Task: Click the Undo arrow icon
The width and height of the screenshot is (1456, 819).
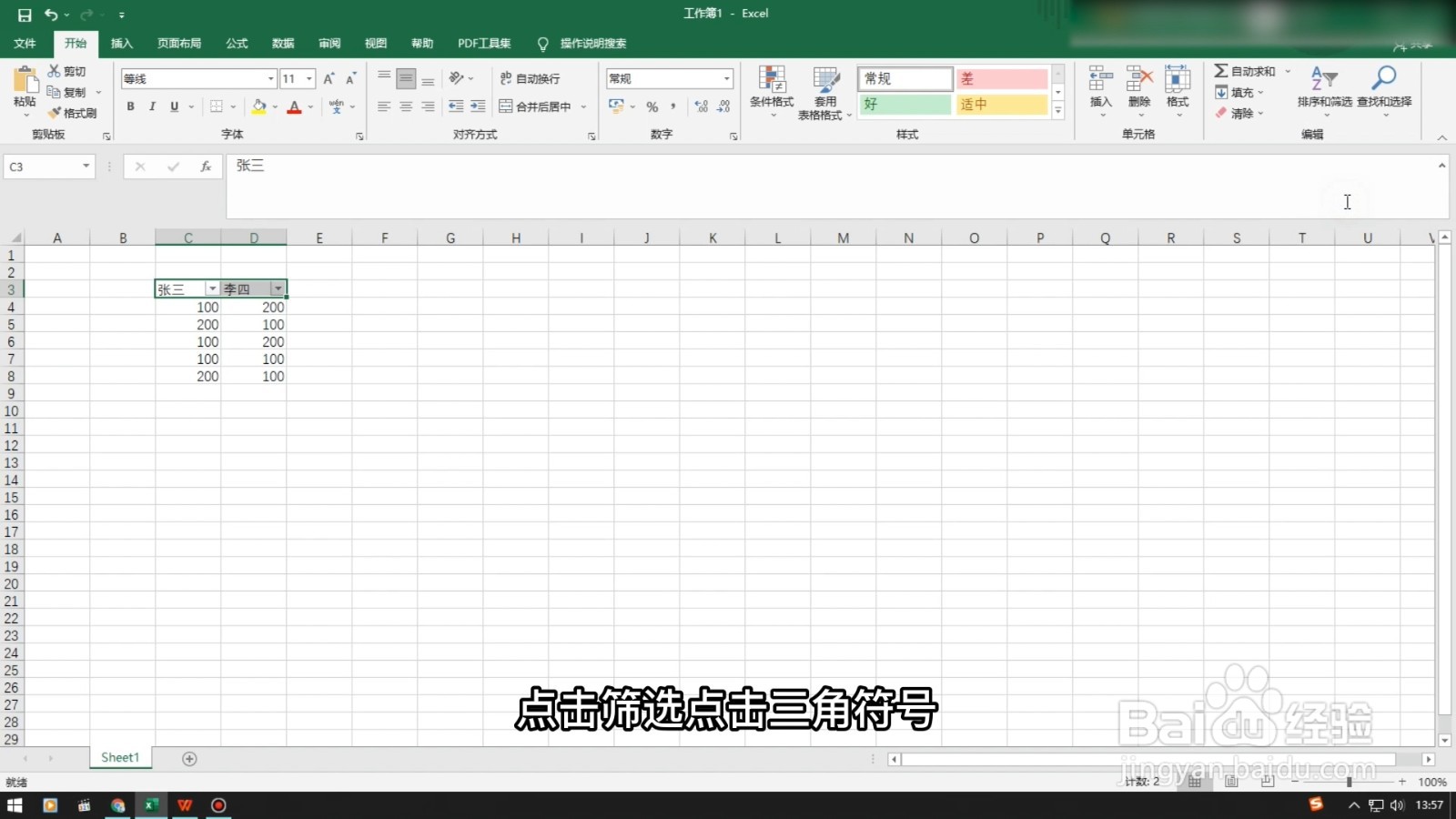Action: [51, 15]
